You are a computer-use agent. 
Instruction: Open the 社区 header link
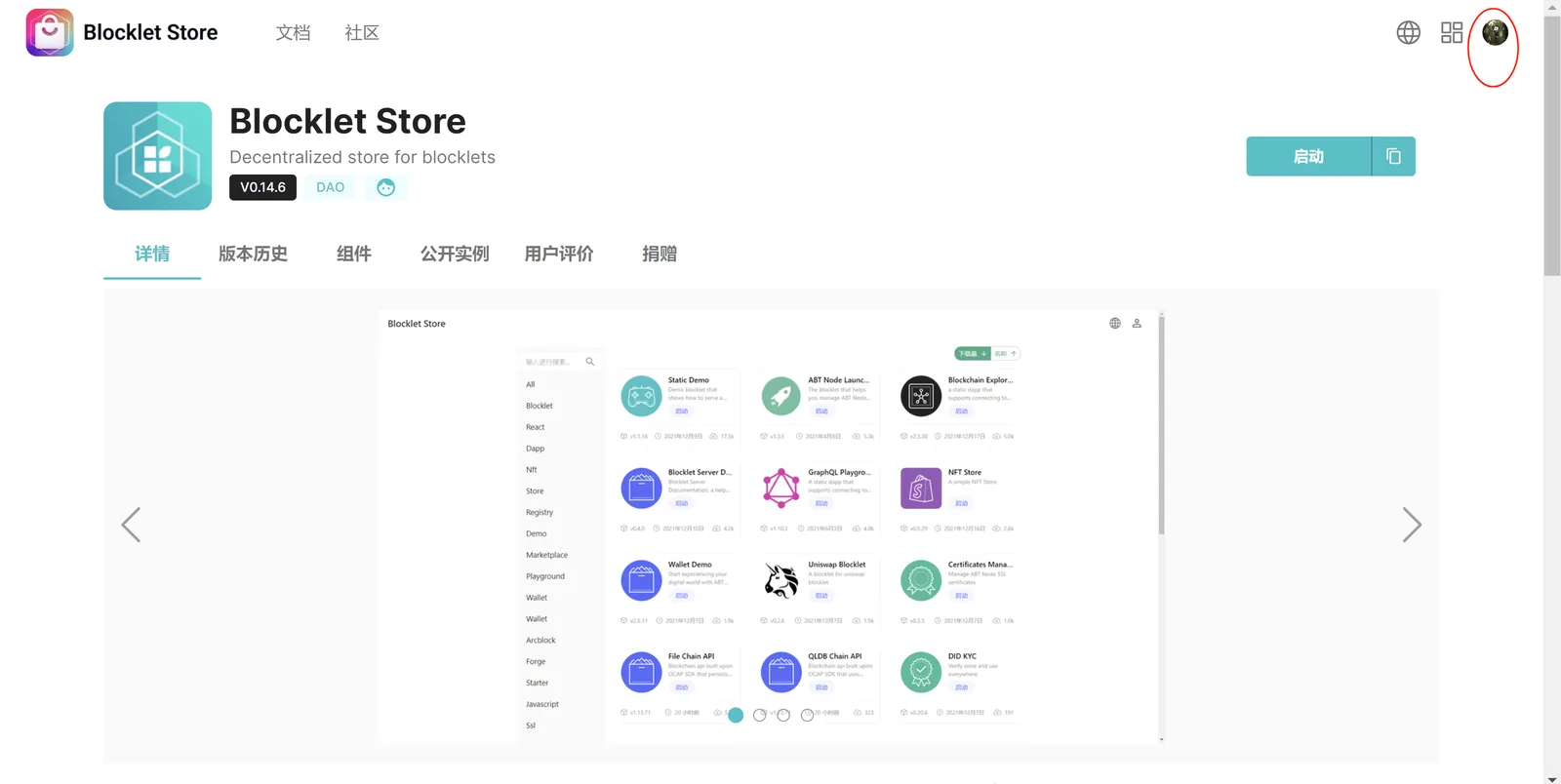click(362, 32)
